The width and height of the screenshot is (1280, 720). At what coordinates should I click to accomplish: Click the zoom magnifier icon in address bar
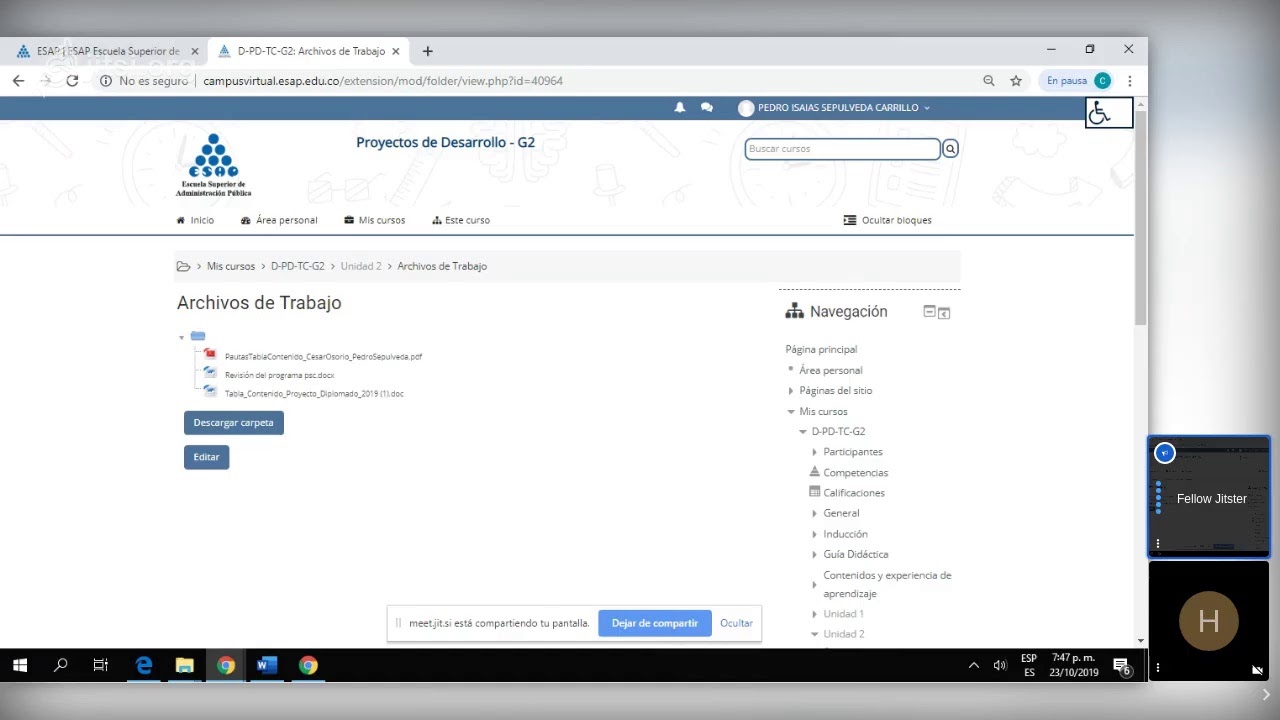coord(989,81)
